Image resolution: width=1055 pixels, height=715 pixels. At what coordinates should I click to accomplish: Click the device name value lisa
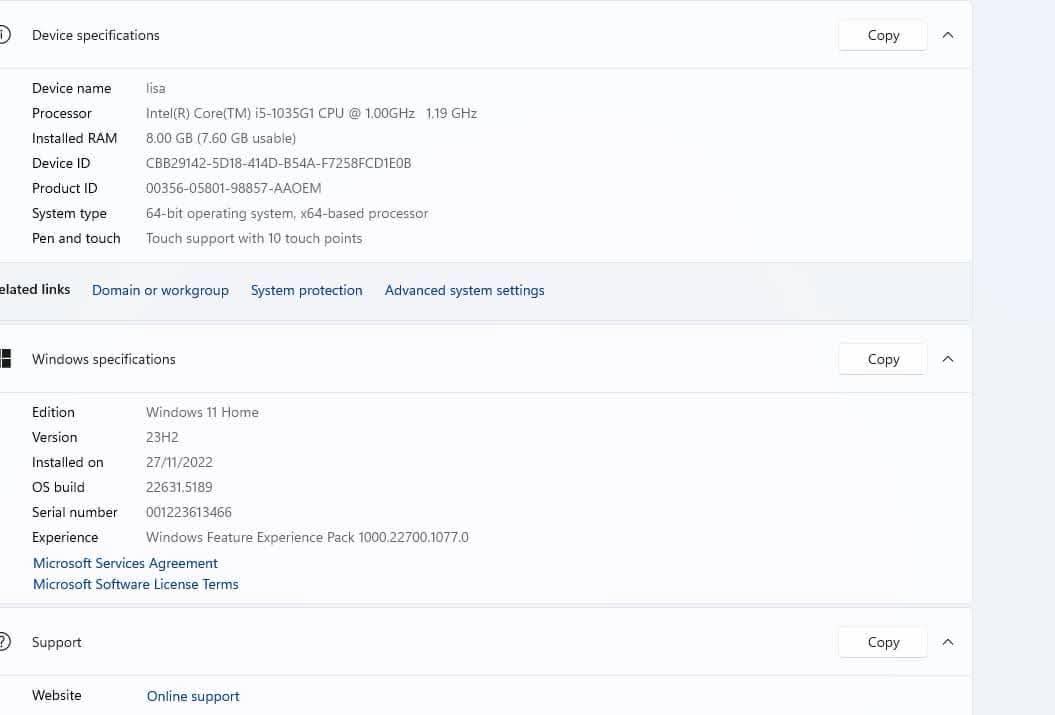coord(156,88)
